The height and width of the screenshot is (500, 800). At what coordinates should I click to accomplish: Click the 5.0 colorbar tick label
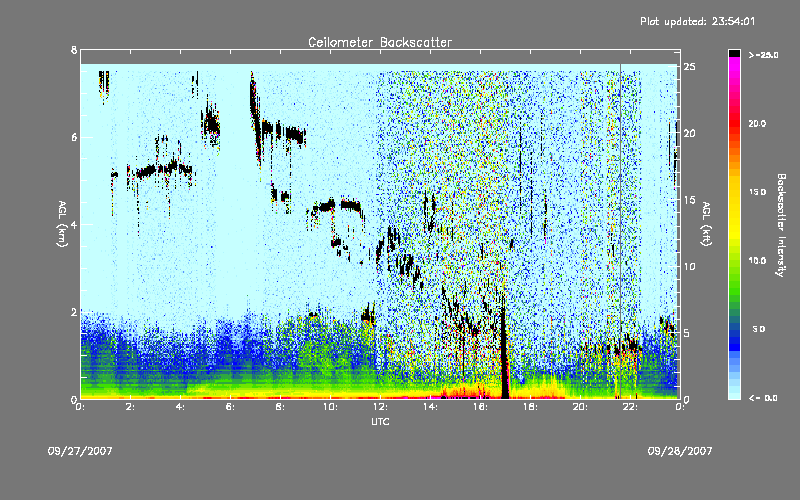pos(759,330)
